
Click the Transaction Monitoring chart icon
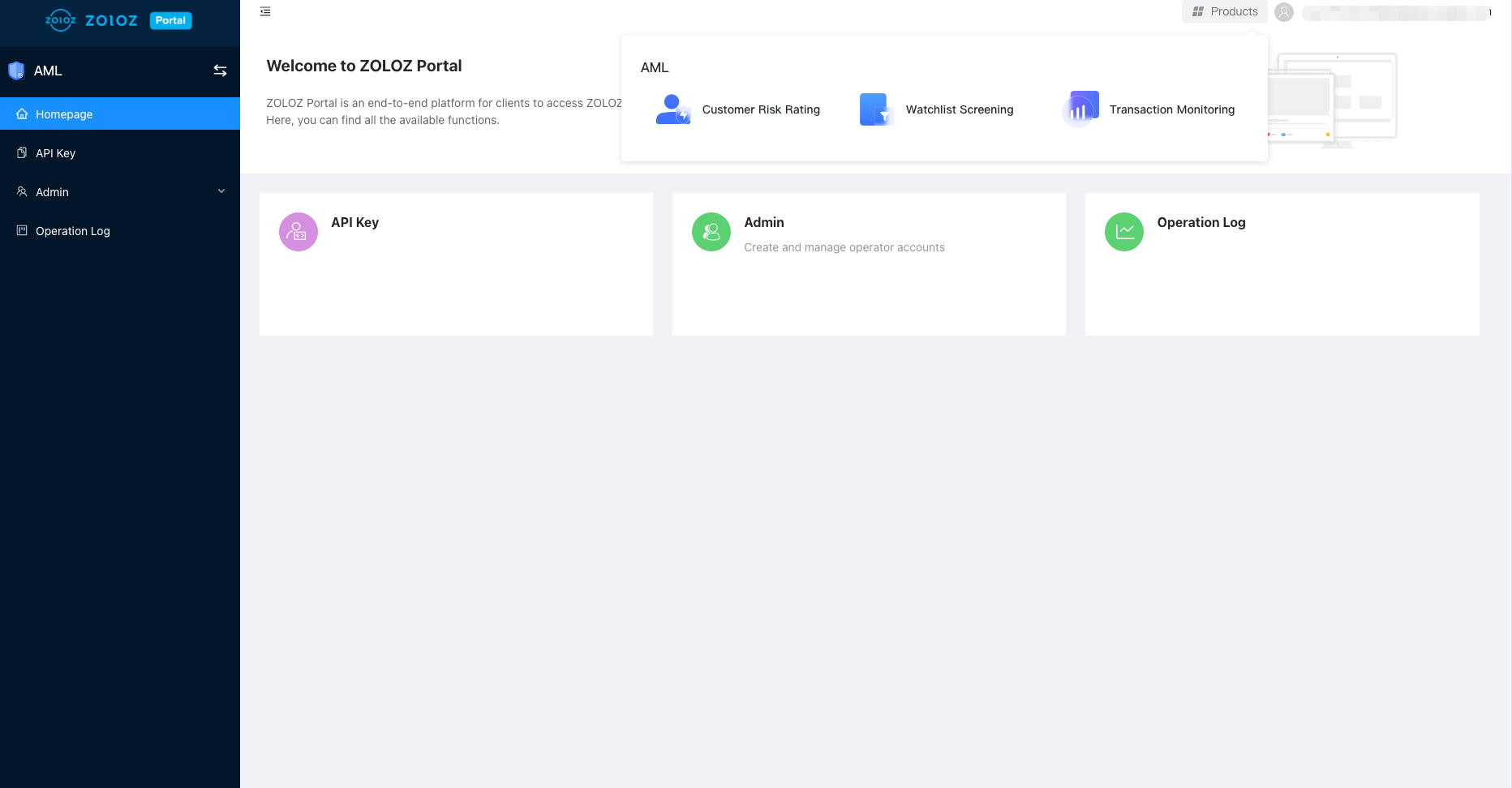tap(1080, 109)
